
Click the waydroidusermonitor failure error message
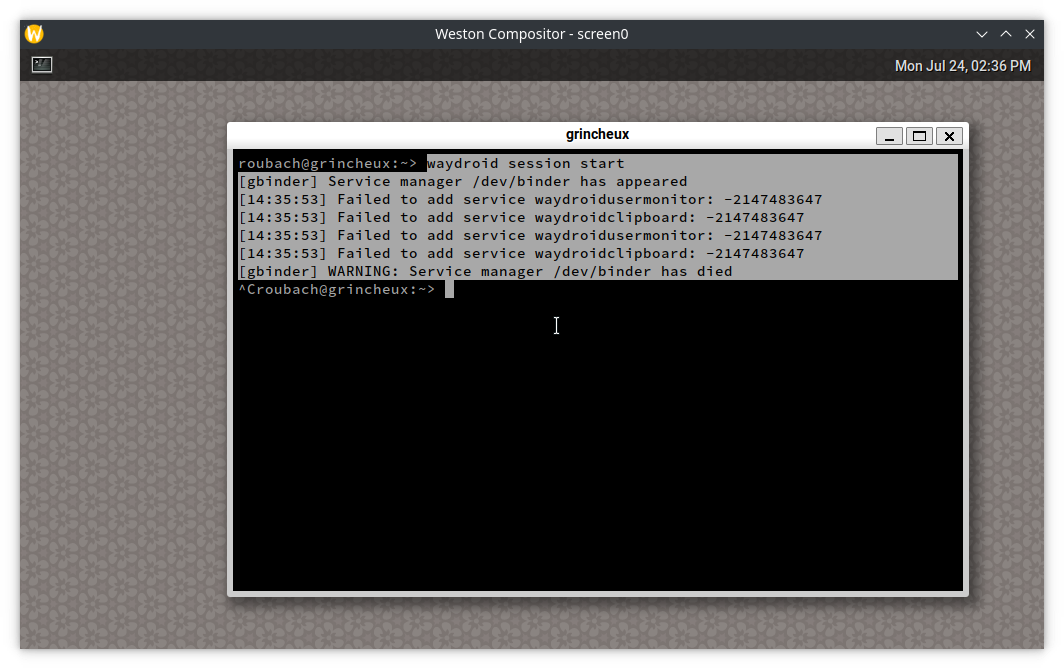point(530,199)
